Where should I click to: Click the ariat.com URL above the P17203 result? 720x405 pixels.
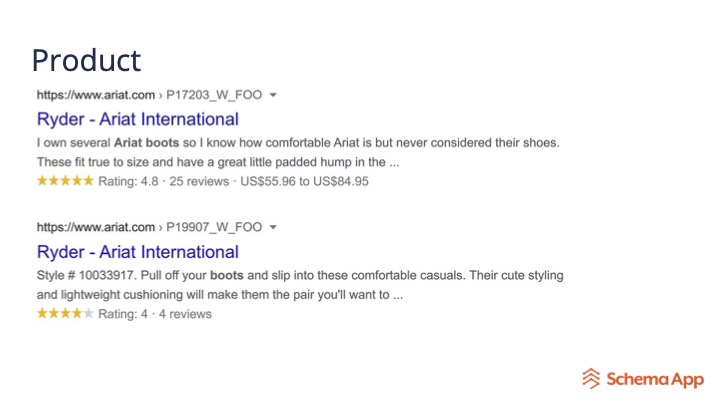pos(96,95)
